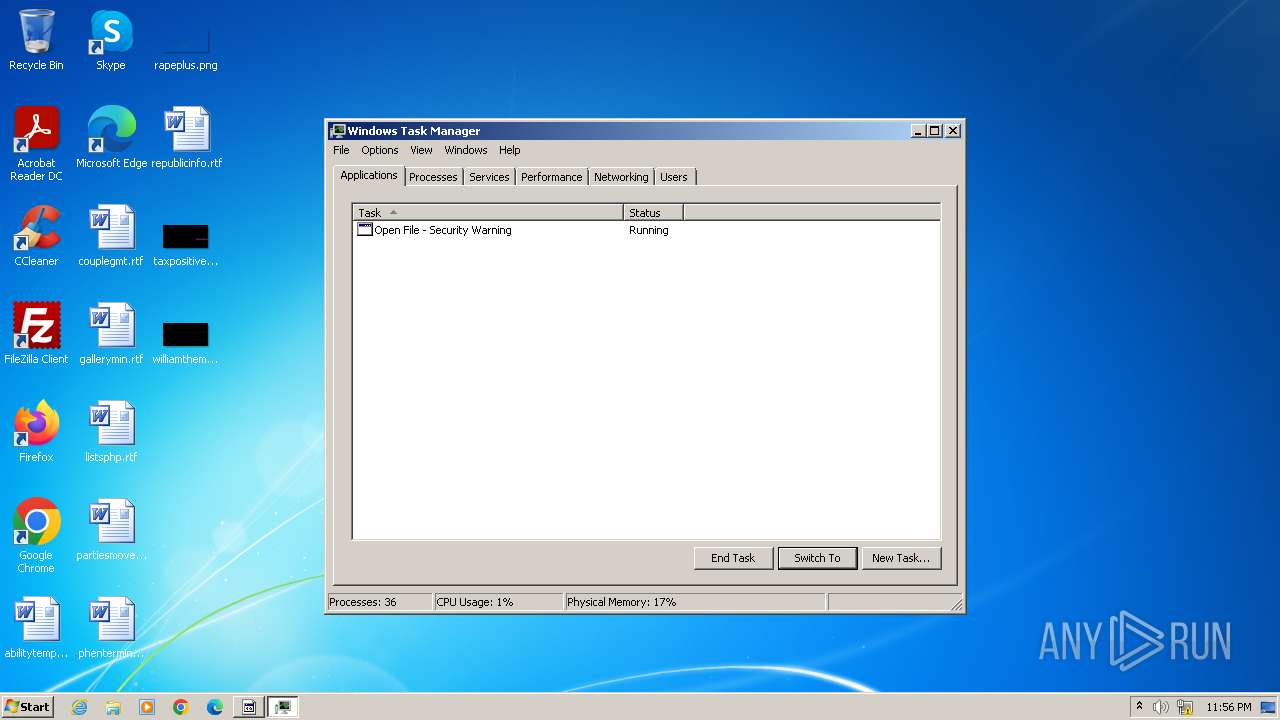
Task: Click the Show Desktop tray icon
Action: click(x=1269, y=707)
